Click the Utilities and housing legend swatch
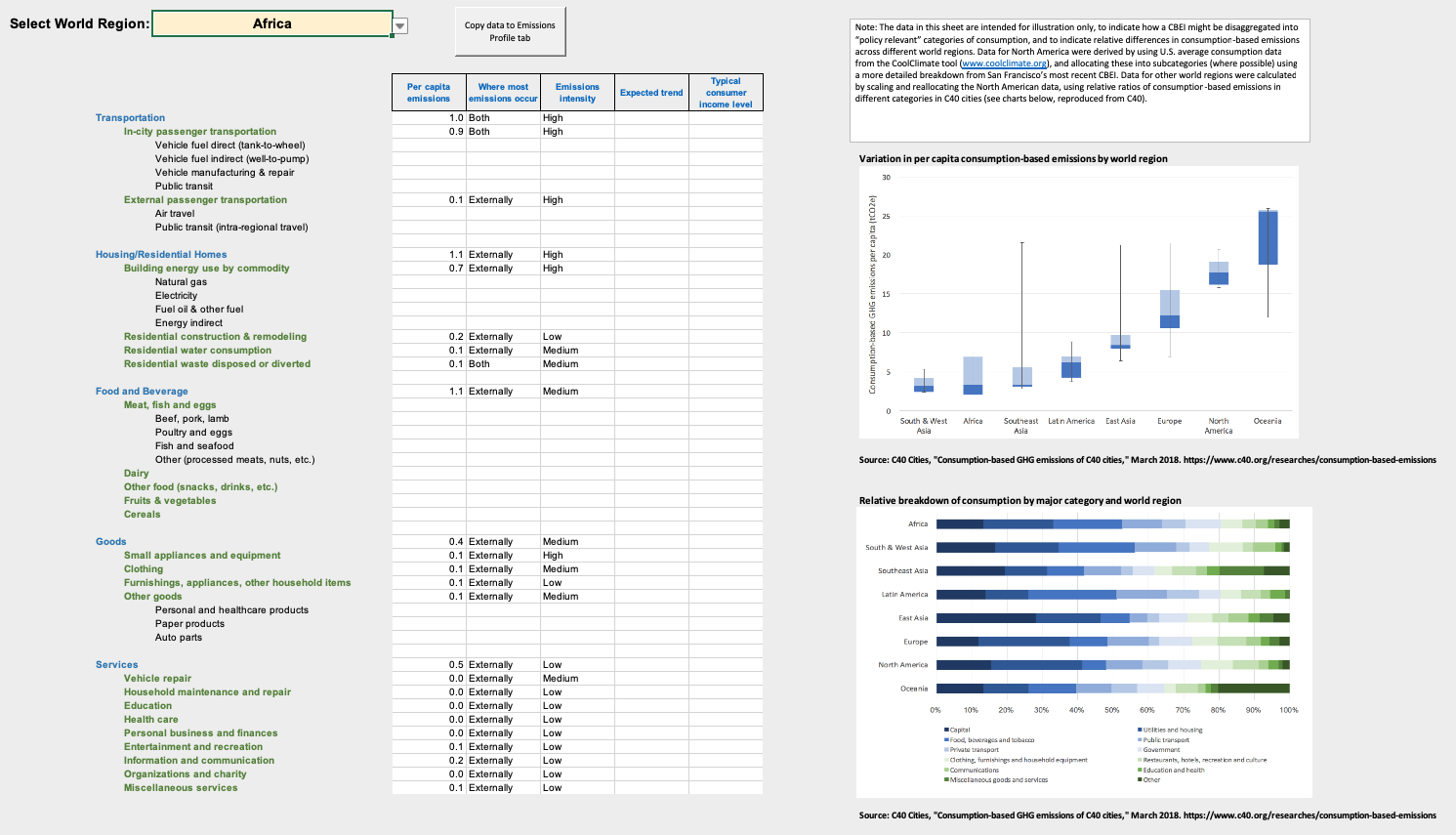This screenshot has width=1456, height=835. pyautogui.click(x=1140, y=731)
